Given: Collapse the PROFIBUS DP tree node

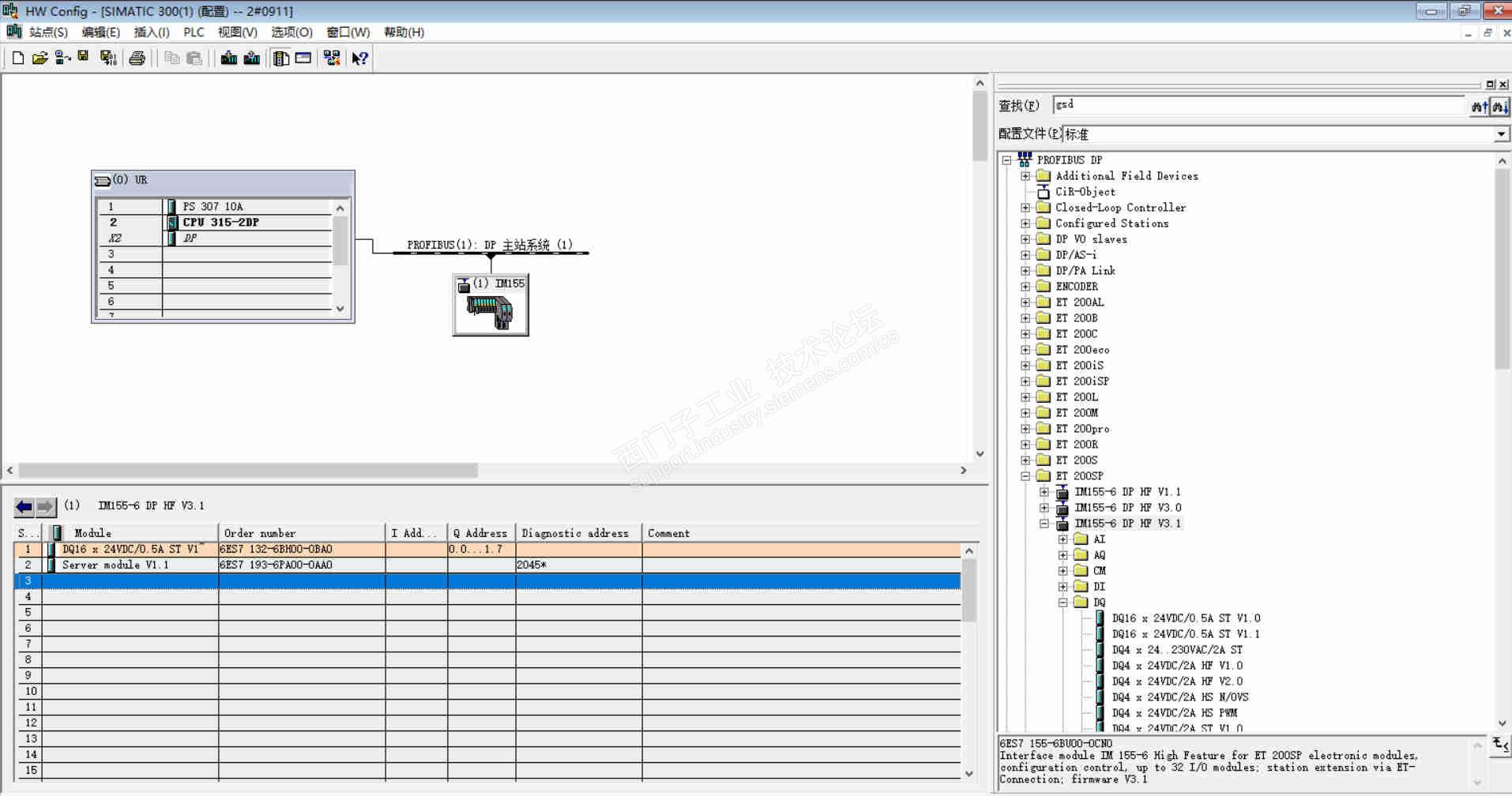Looking at the screenshot, I should tap(1006, 160).
